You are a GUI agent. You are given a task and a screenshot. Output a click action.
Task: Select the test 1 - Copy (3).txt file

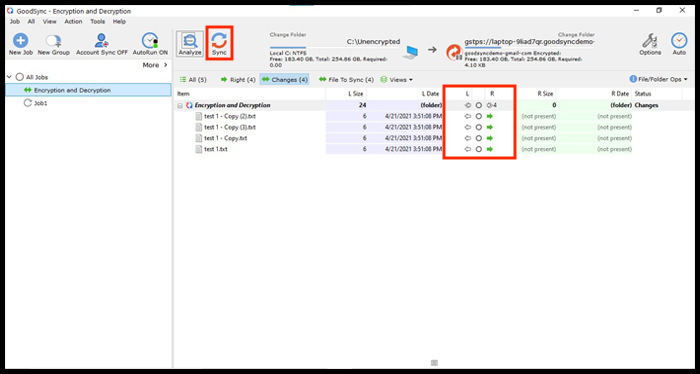pos(229,127)
